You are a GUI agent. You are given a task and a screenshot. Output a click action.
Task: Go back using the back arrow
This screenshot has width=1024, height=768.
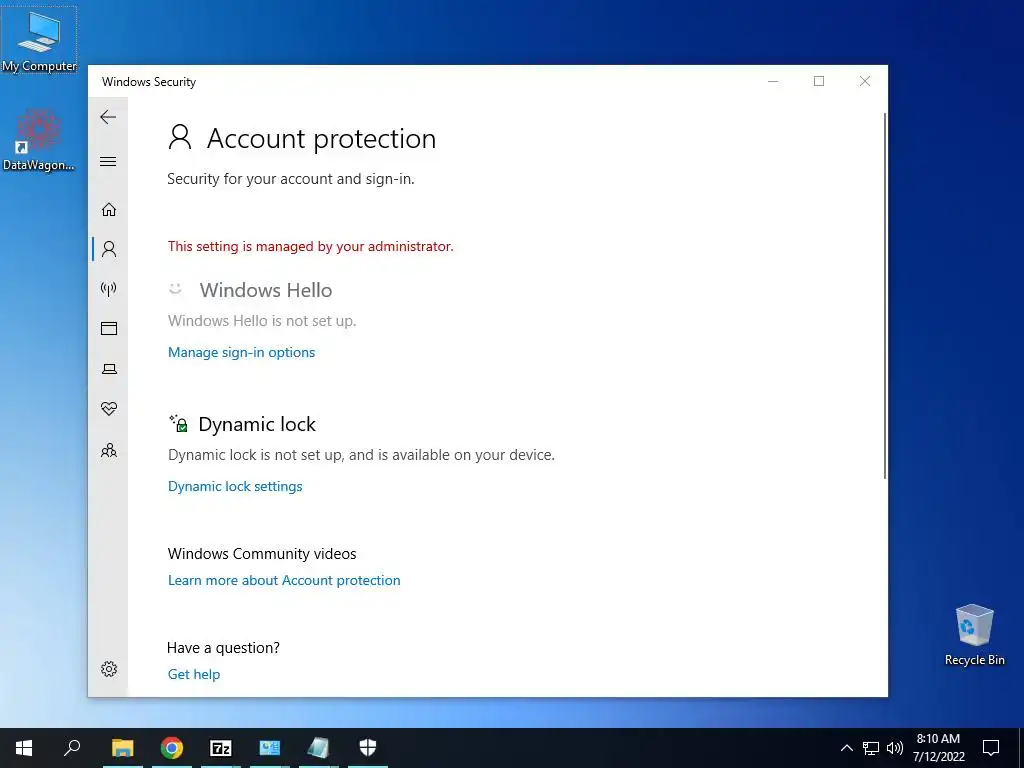coord(108,117)
